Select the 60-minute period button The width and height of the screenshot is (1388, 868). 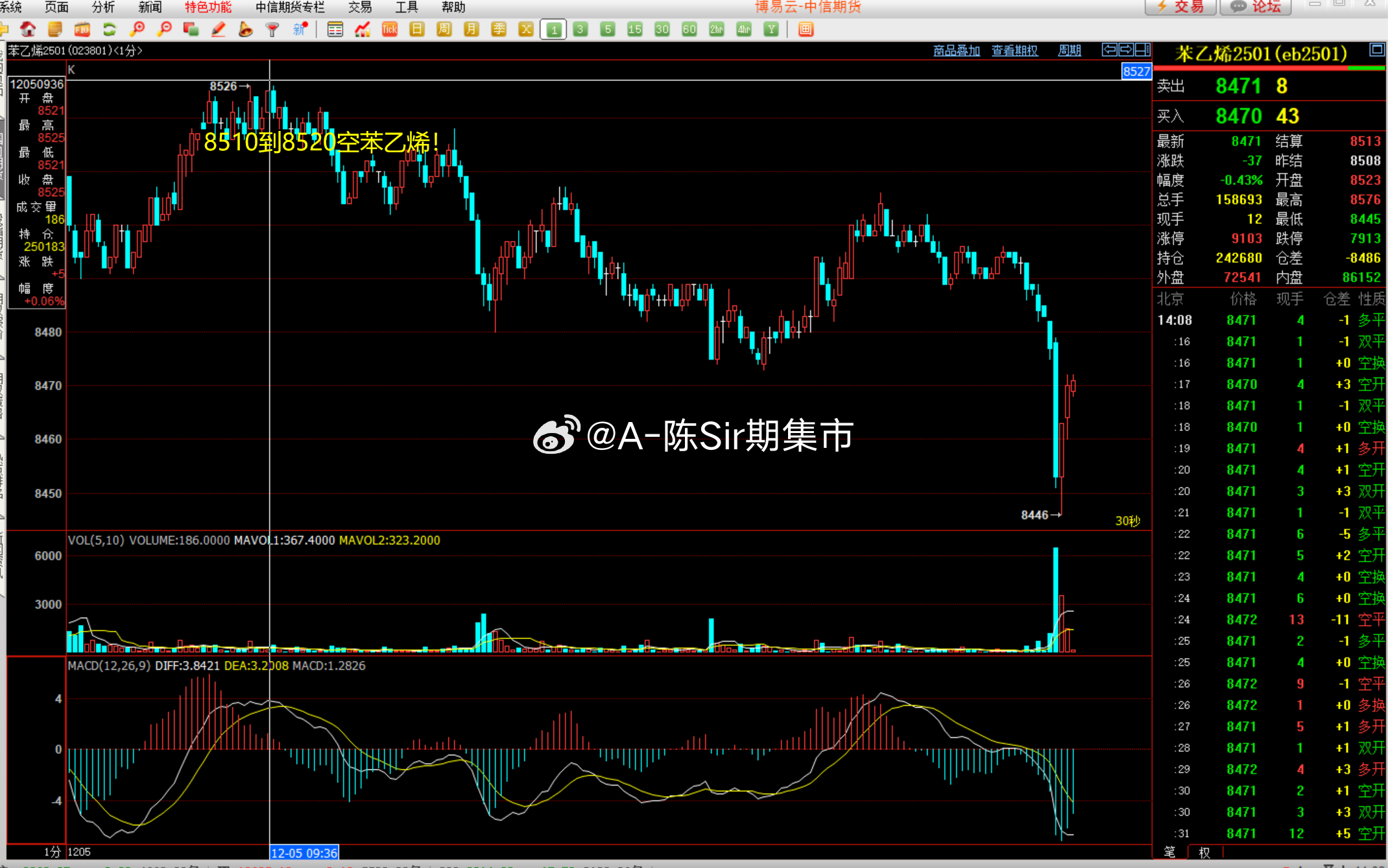(689, 29)
